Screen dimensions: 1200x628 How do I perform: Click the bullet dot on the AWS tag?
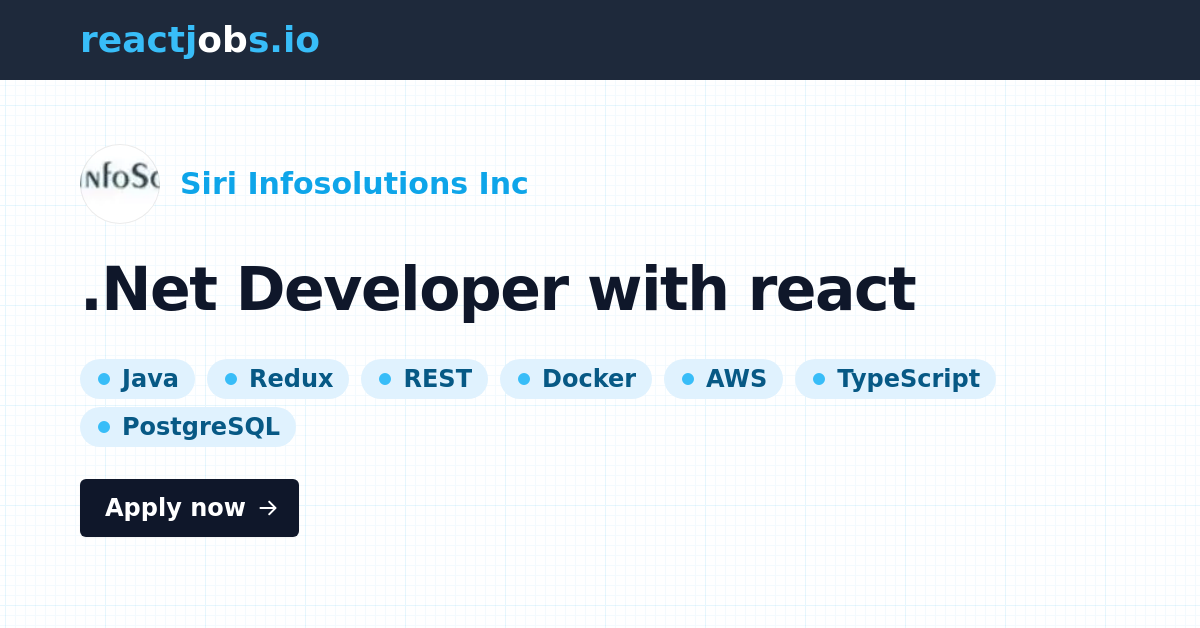[688, 379]
